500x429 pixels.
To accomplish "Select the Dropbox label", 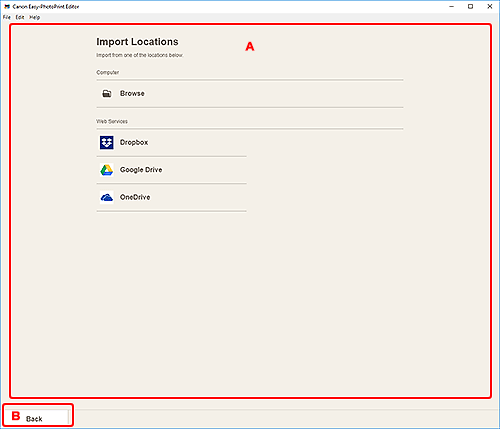I will (x=134, y=142).
